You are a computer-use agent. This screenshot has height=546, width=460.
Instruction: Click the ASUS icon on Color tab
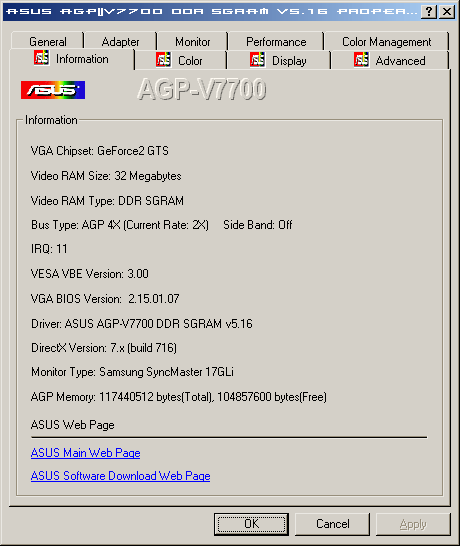[163, 60]
